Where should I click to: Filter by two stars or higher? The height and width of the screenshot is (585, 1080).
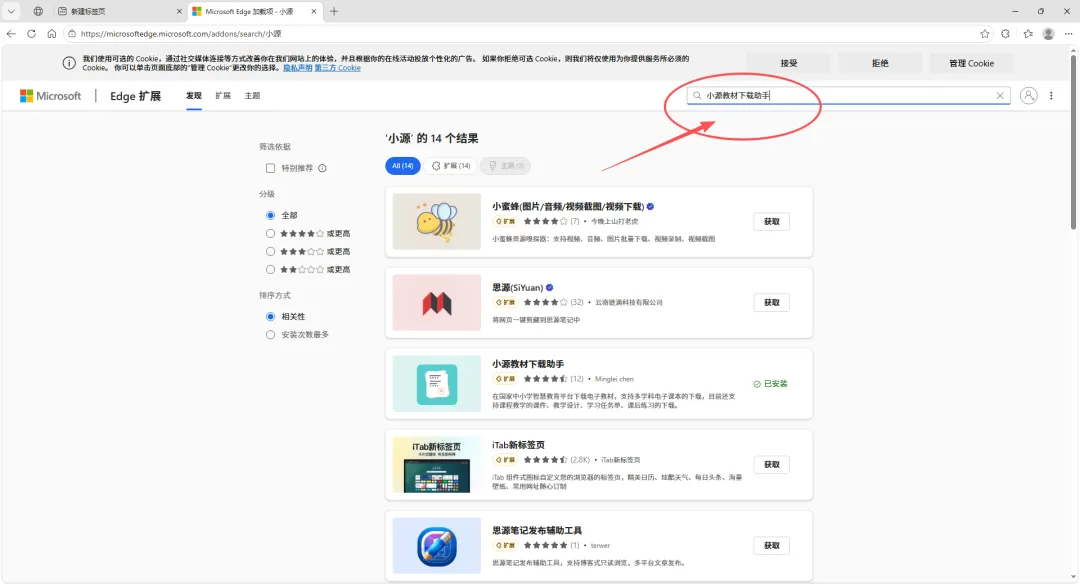pos(270,269)
